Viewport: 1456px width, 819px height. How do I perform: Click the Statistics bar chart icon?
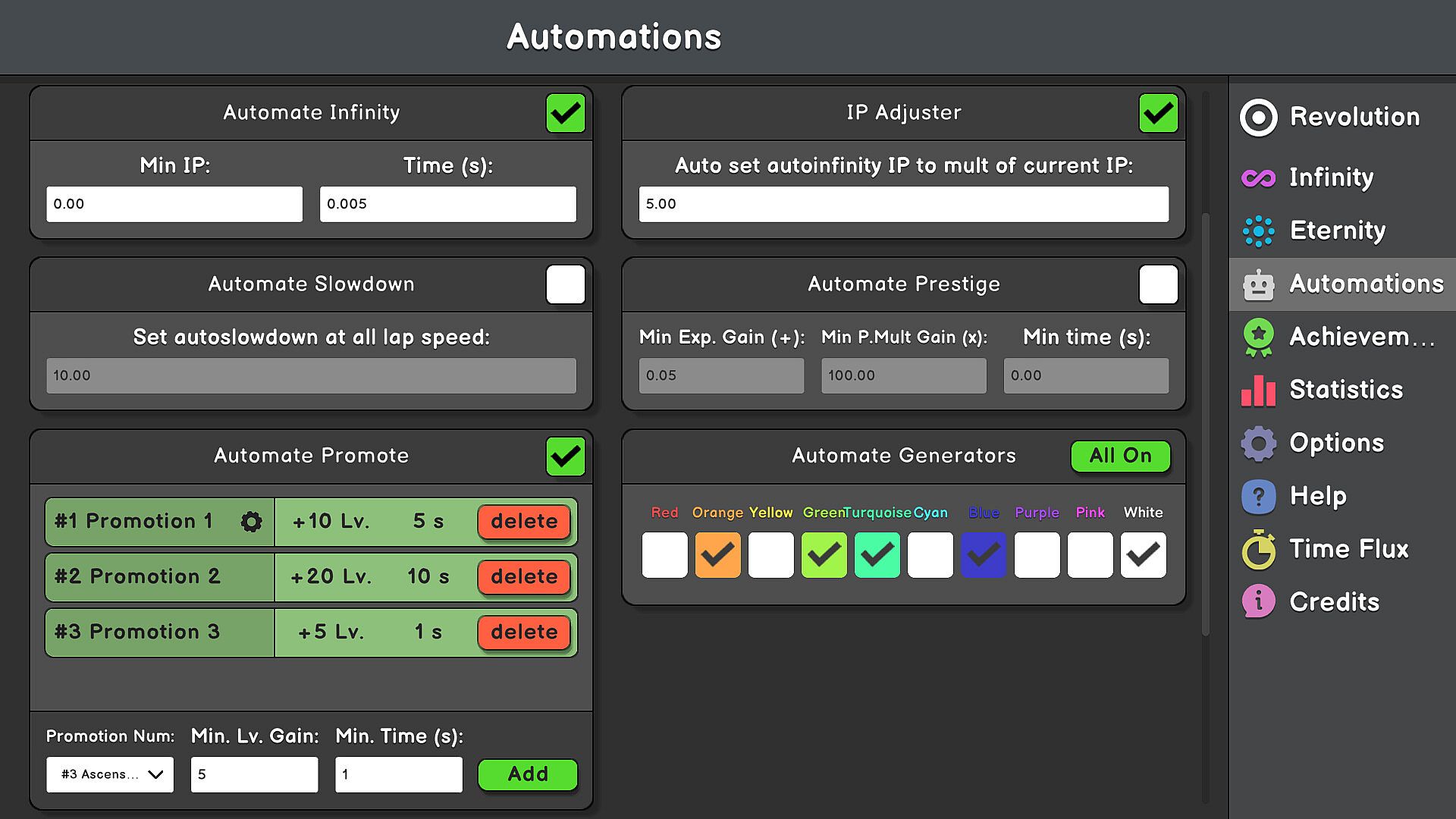(x=1258, y=391)
